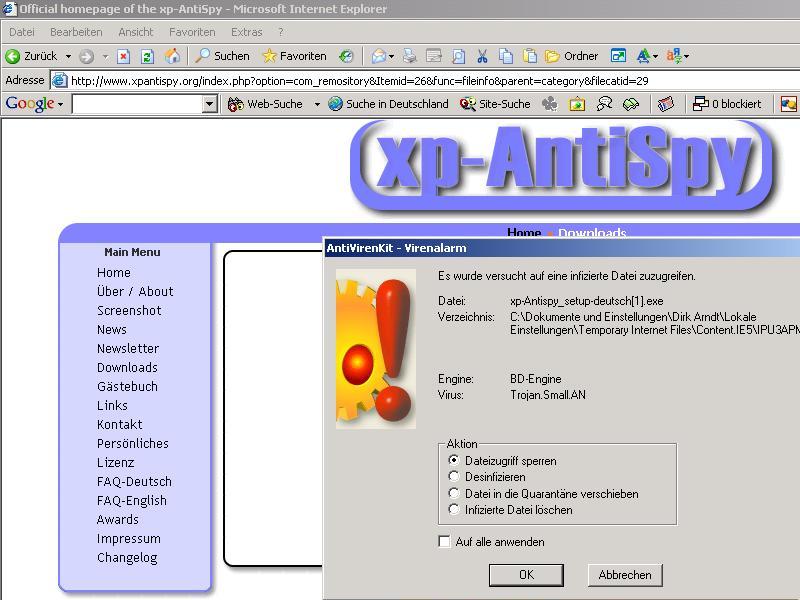Open the Zurück history dropdown arrow
The width and height of the screenshot is (800, 600).
(68, 56)
